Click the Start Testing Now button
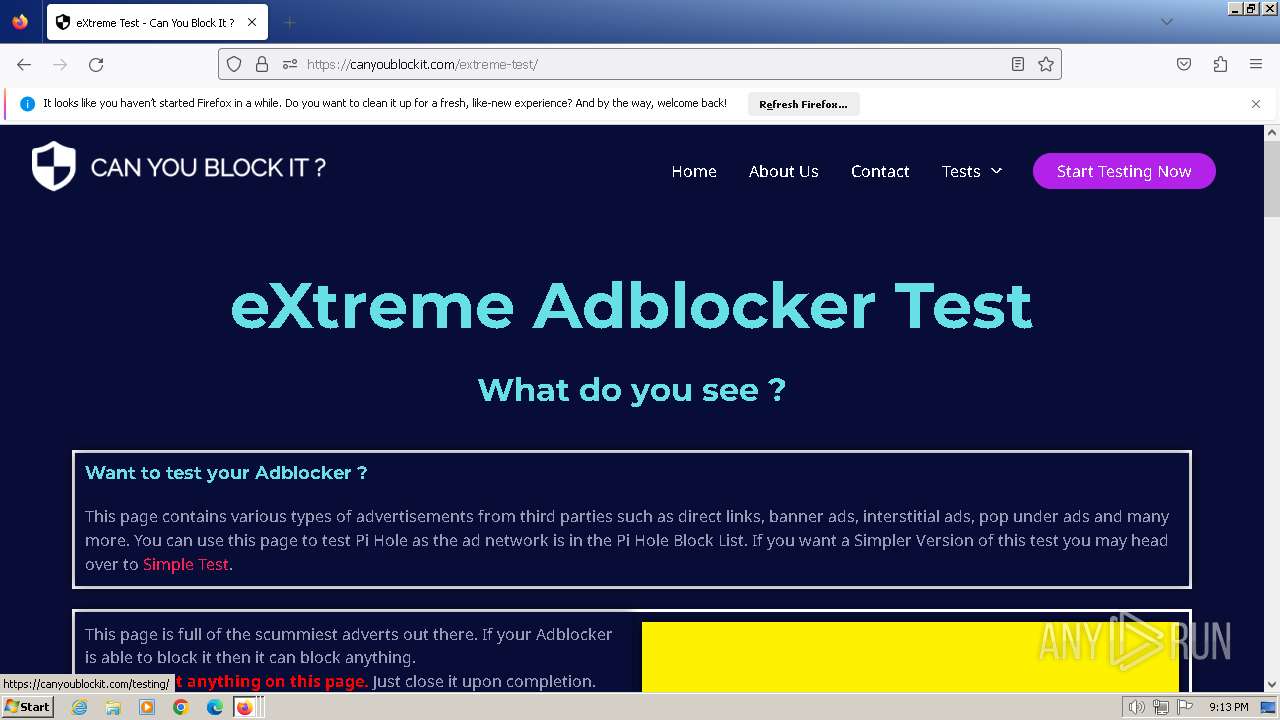The height and width of the screenshot is (720, 1280). [1124, 171]
